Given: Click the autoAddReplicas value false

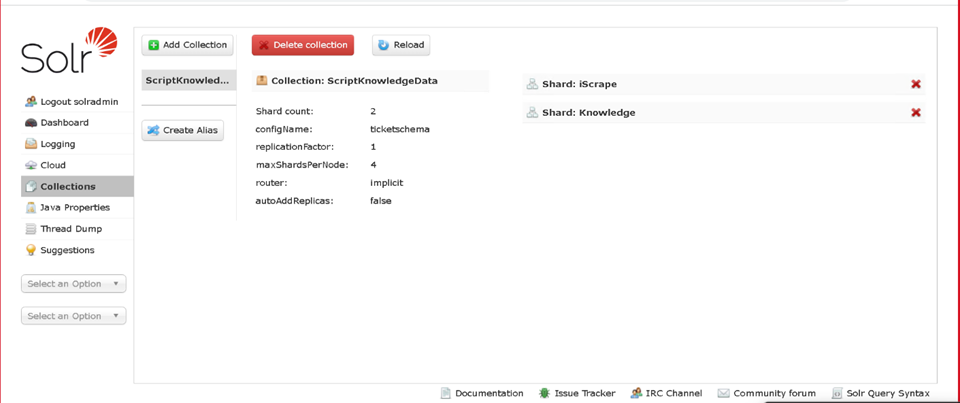Looking at the screenshot, I should (380, 200).
